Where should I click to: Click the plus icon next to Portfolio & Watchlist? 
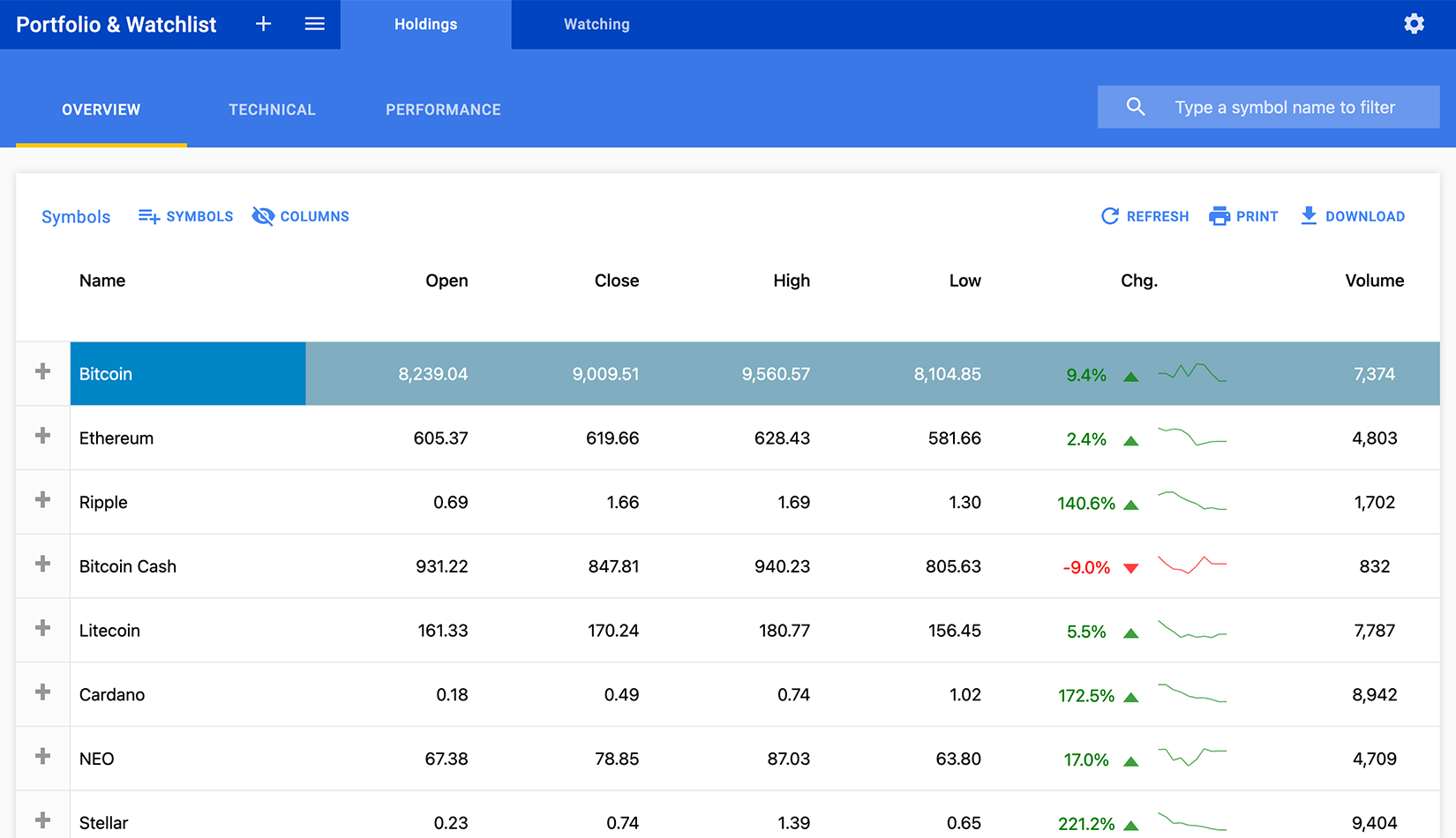point(263,24)
